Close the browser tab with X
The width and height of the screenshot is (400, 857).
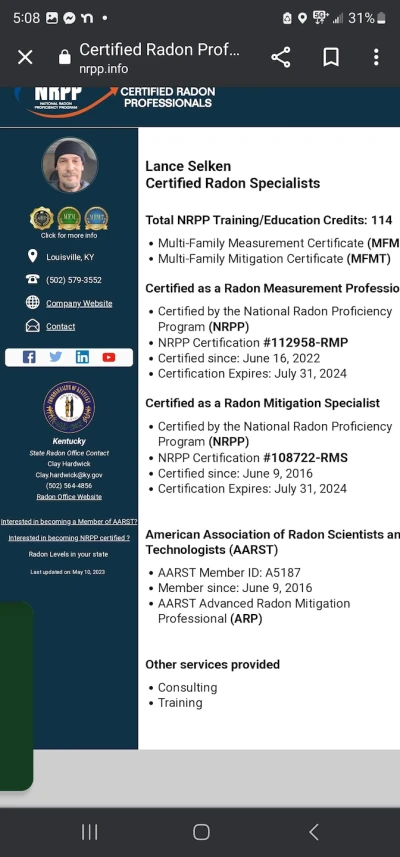(25, 57)
